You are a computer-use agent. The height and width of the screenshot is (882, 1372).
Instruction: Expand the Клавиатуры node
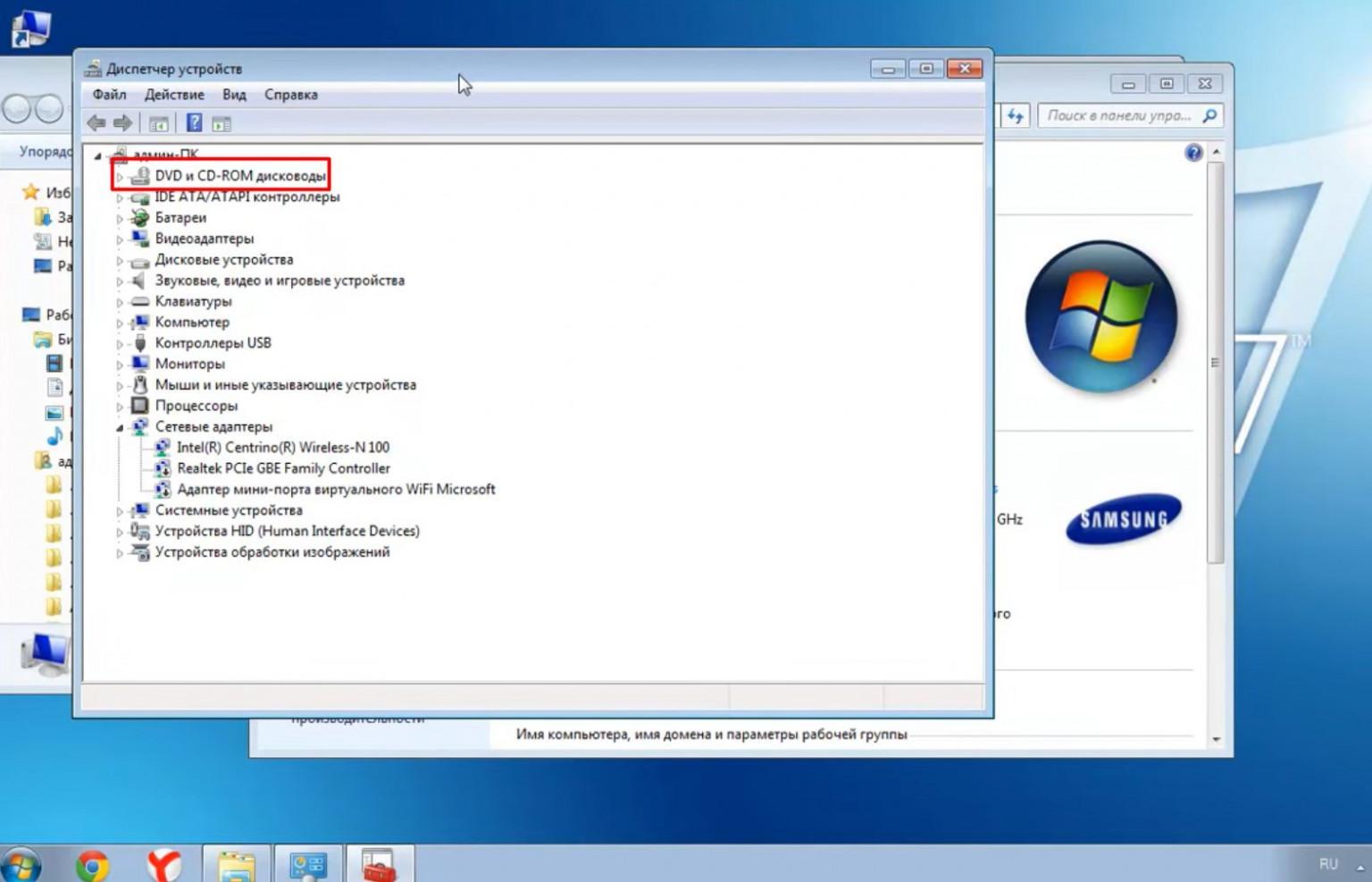[x=120, y=302]
